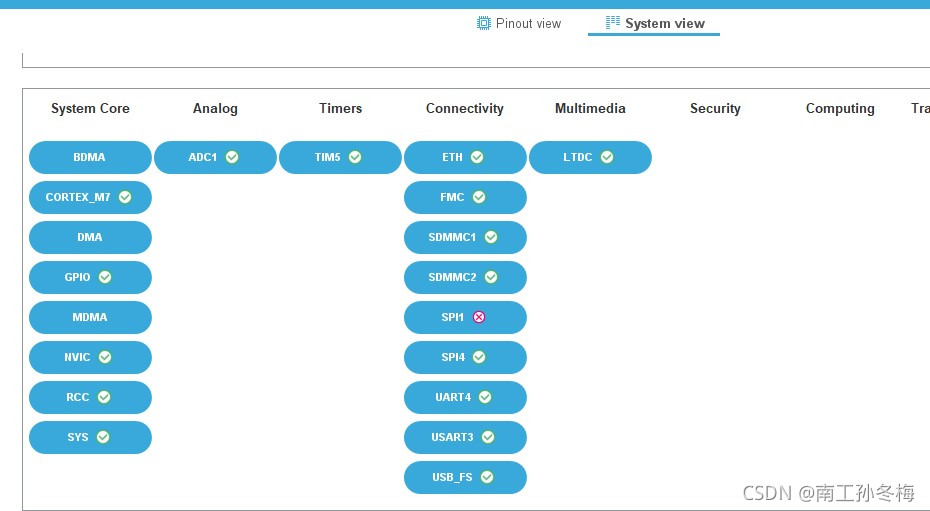930x511 pixels.
Task: Click the green check icon on NVIC
Action: point(105,357)
